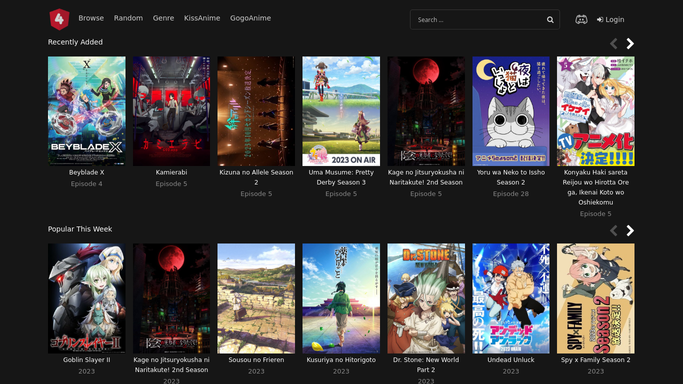Advance Popular This Week carousel forward
The height and width of the screenshot is (384, 683).
(630, 230)
